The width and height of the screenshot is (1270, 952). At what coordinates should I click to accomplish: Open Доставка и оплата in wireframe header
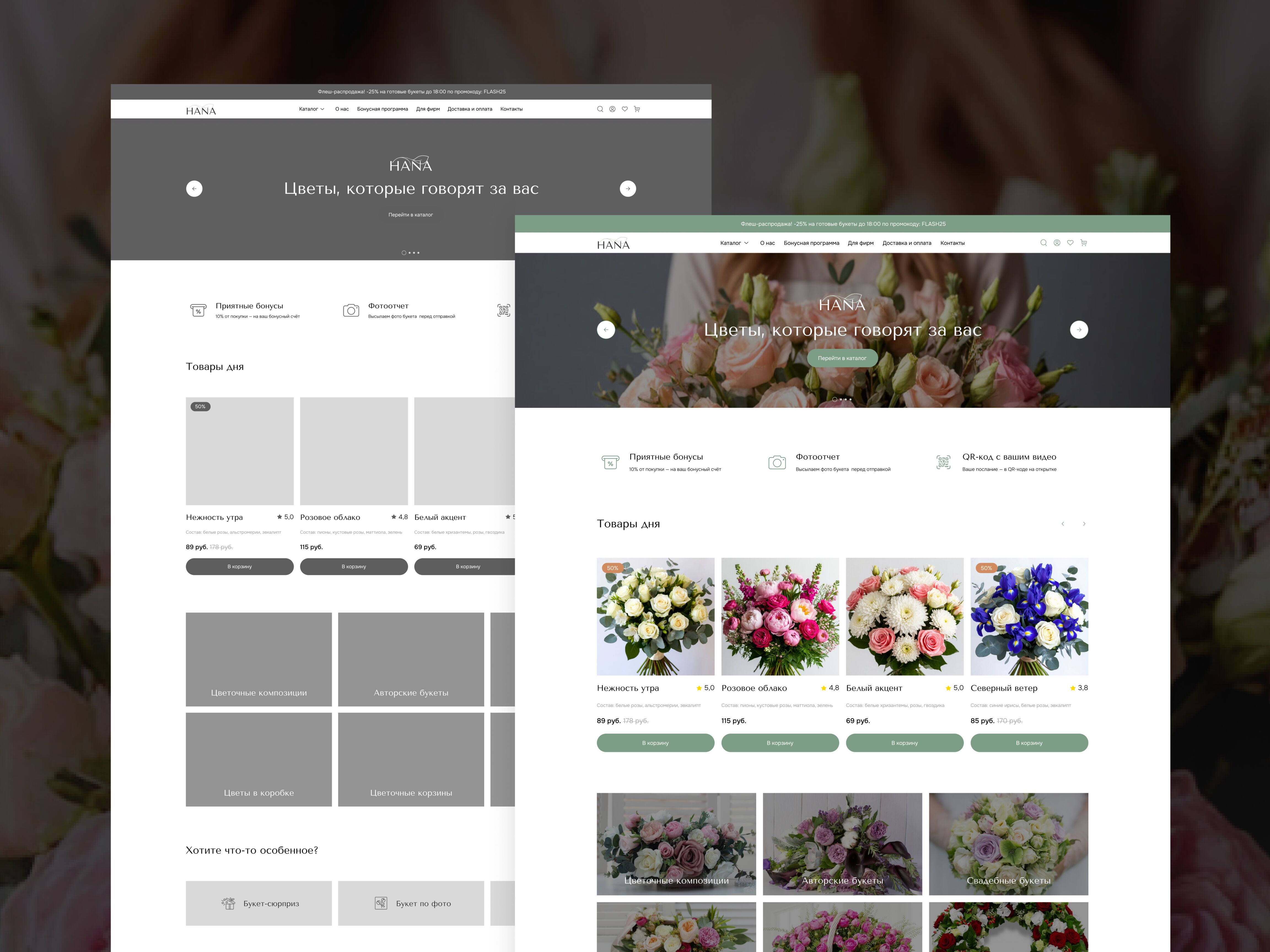[470, 109]
